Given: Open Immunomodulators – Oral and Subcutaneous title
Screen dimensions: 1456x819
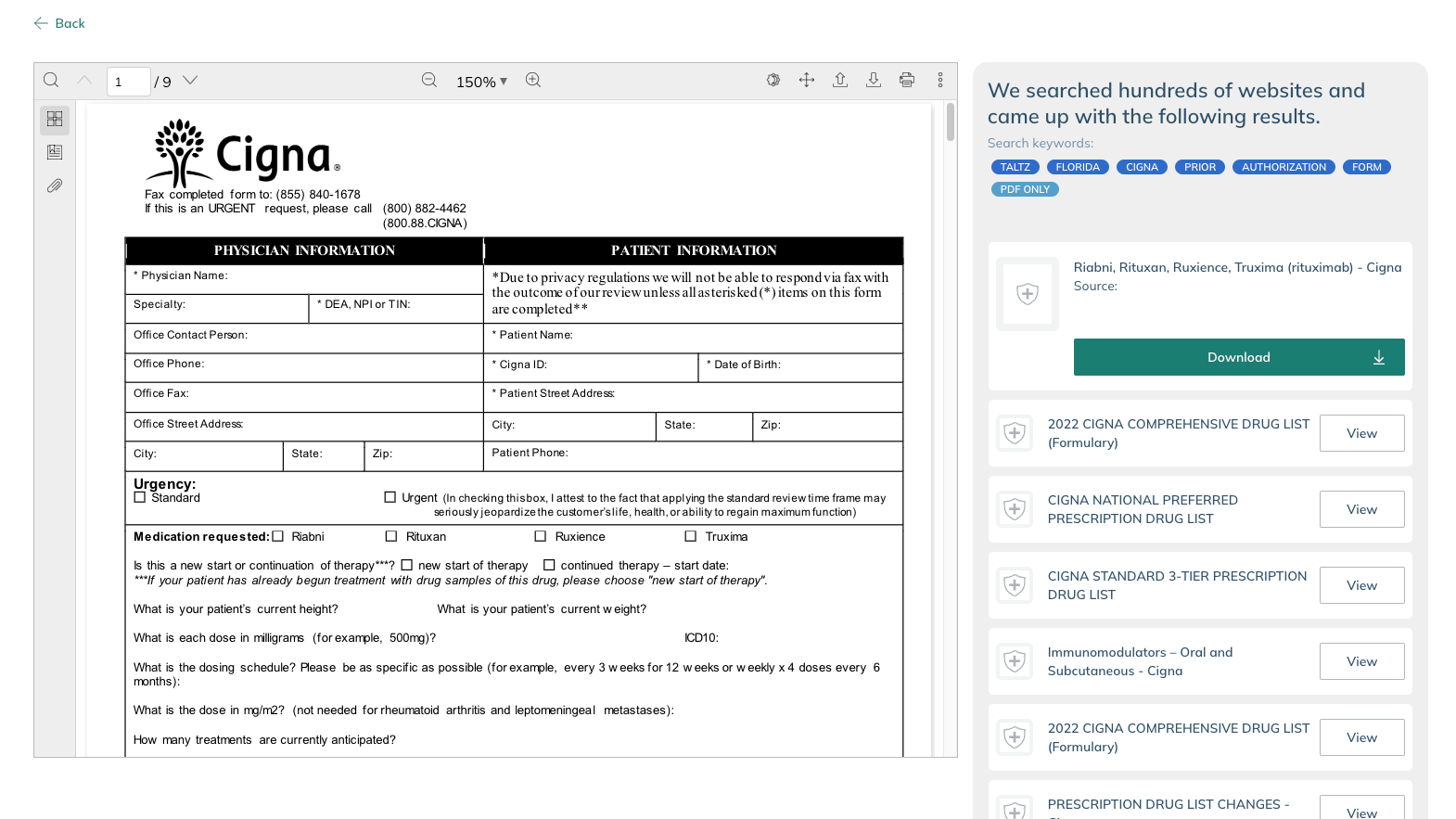Looking at the screenshot, I should click(x=1140, y=661).
